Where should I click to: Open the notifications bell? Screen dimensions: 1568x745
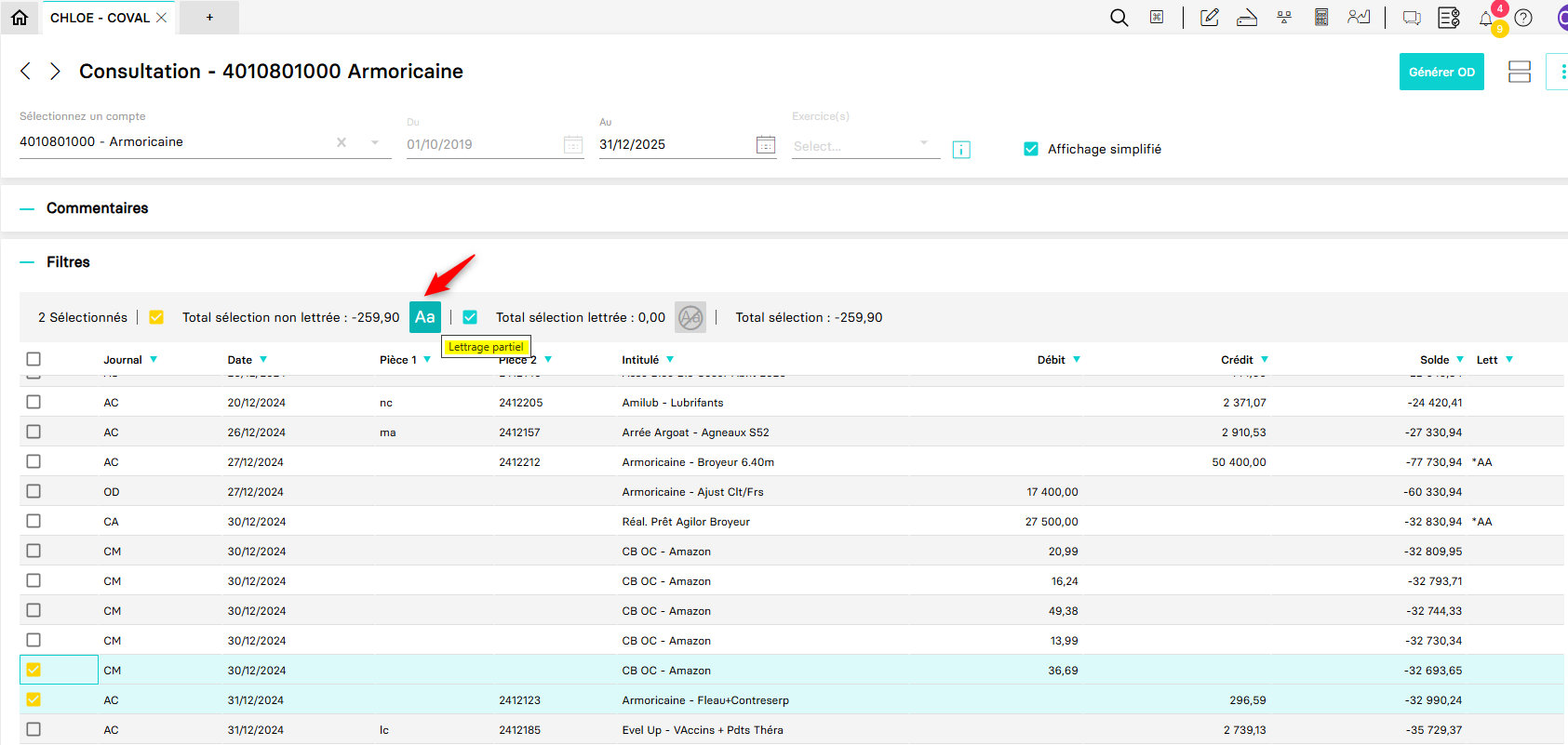pos(1486,19)
